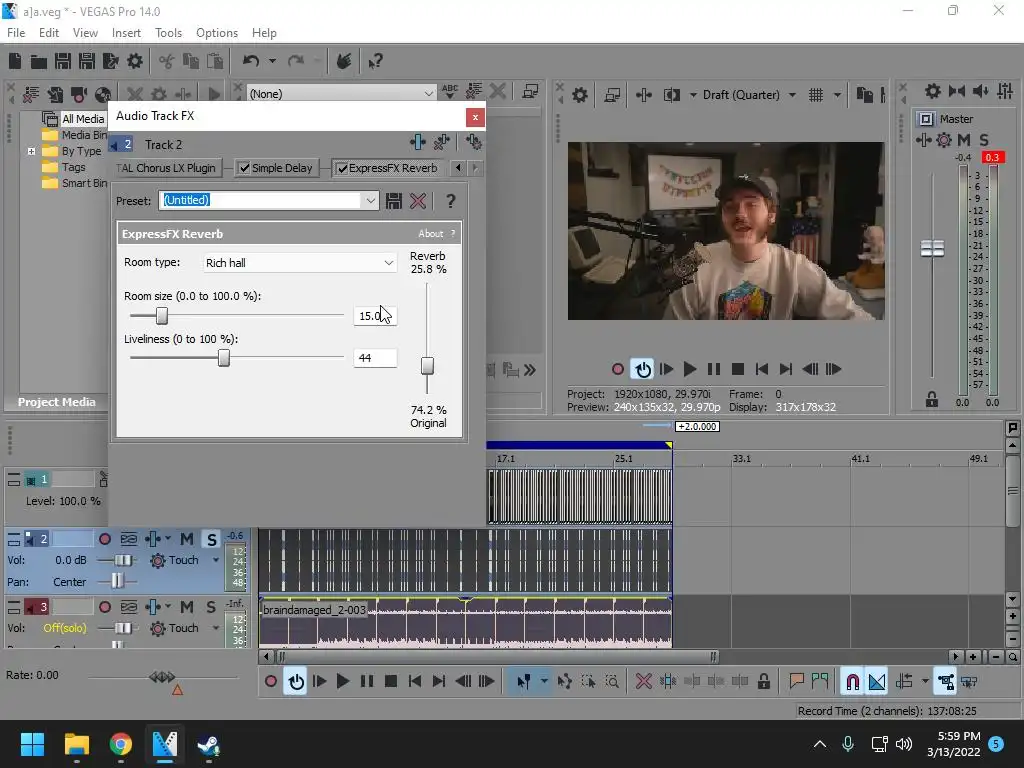
Task: Open the Track FX on track 3
Action: pyautogui.click(x=152, y=607)
